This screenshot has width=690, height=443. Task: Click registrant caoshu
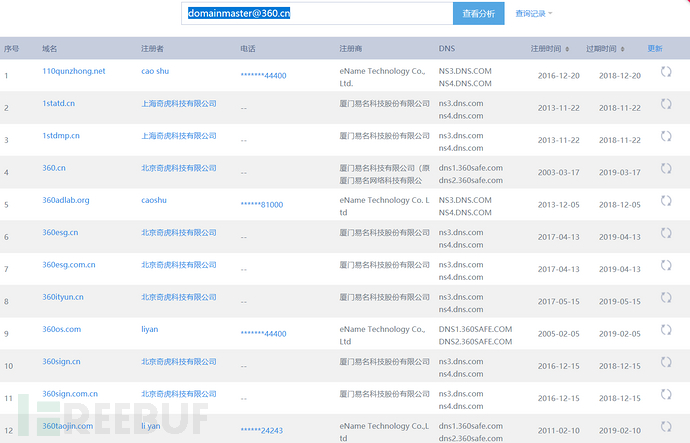154,200
